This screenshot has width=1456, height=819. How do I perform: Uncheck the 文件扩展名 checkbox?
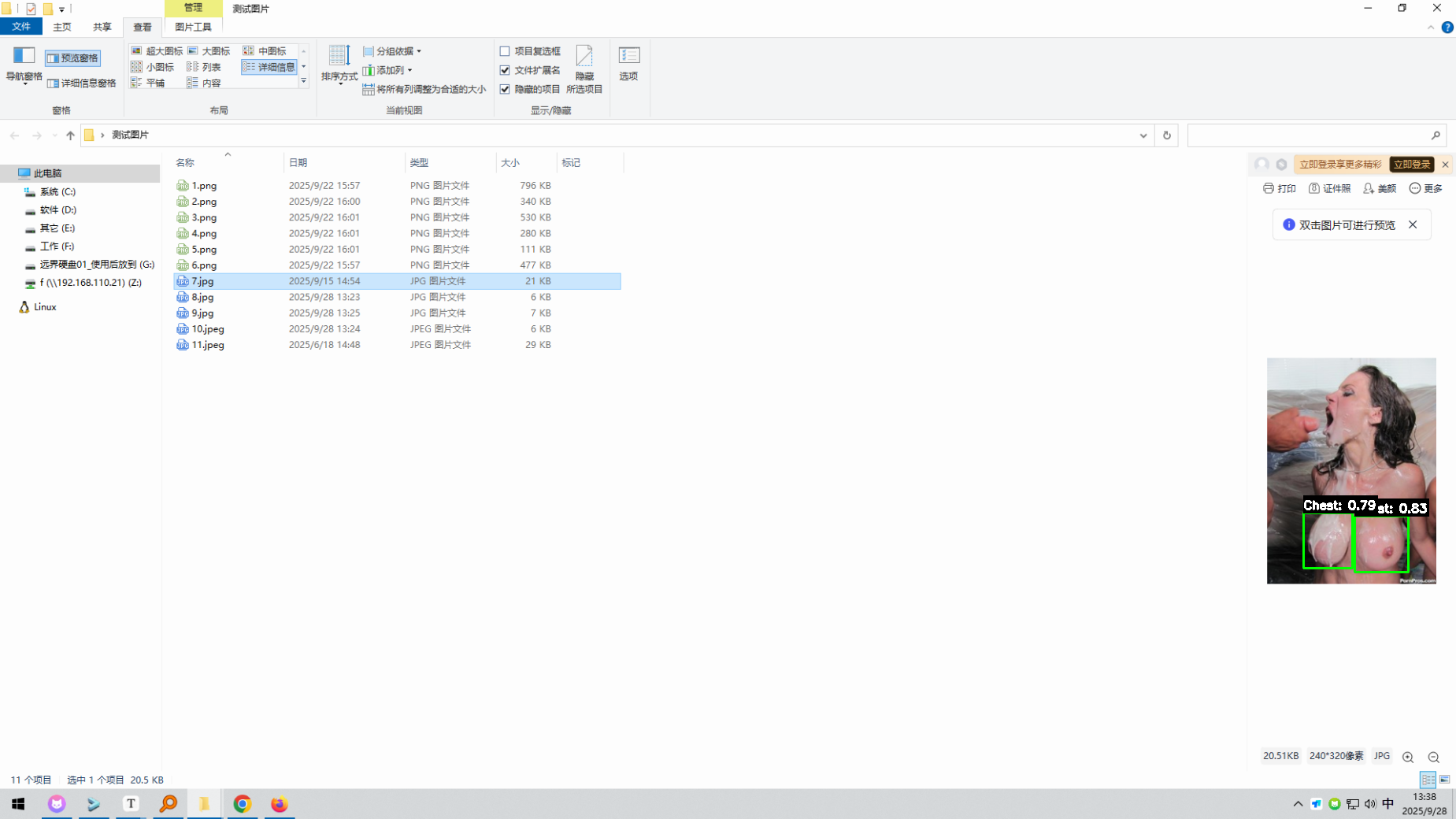pos(505,70)
